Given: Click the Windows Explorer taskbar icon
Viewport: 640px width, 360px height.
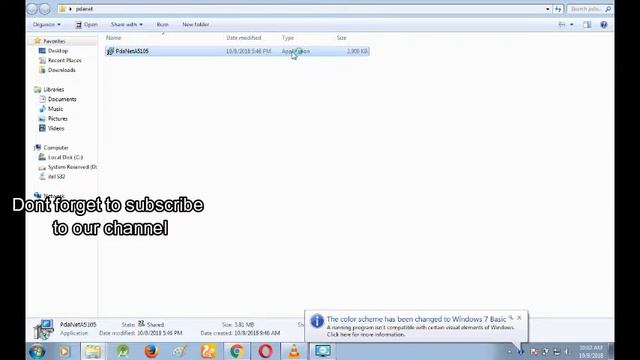Looking at the screenshot, I should coord(93,351).
